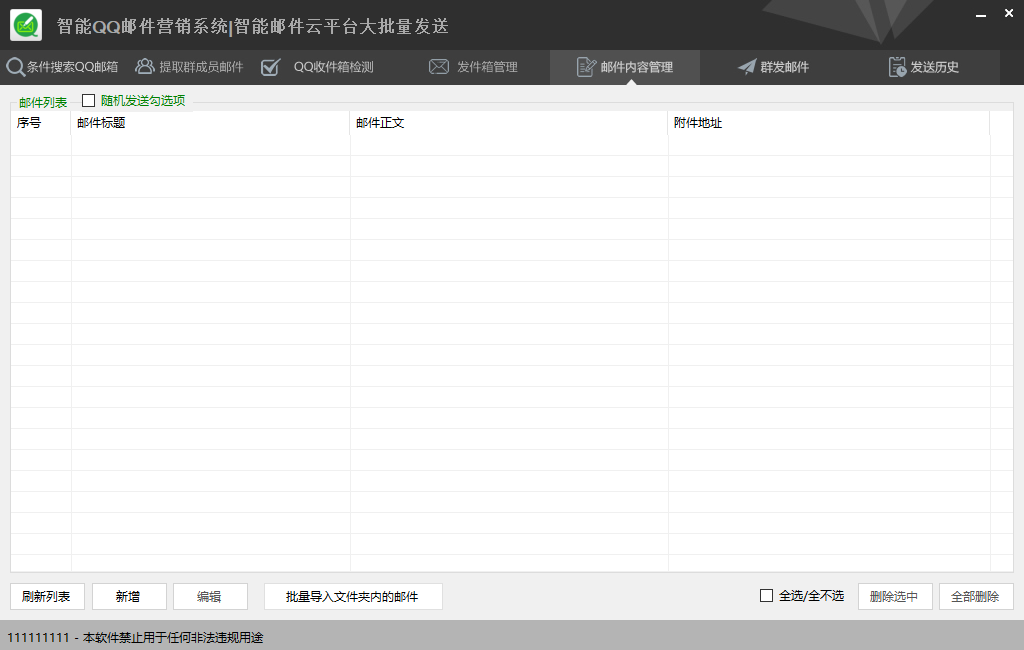Click the 新增 button
Image resolution: width=1024 pixels, height=650 pixels.
coord(129,596)
